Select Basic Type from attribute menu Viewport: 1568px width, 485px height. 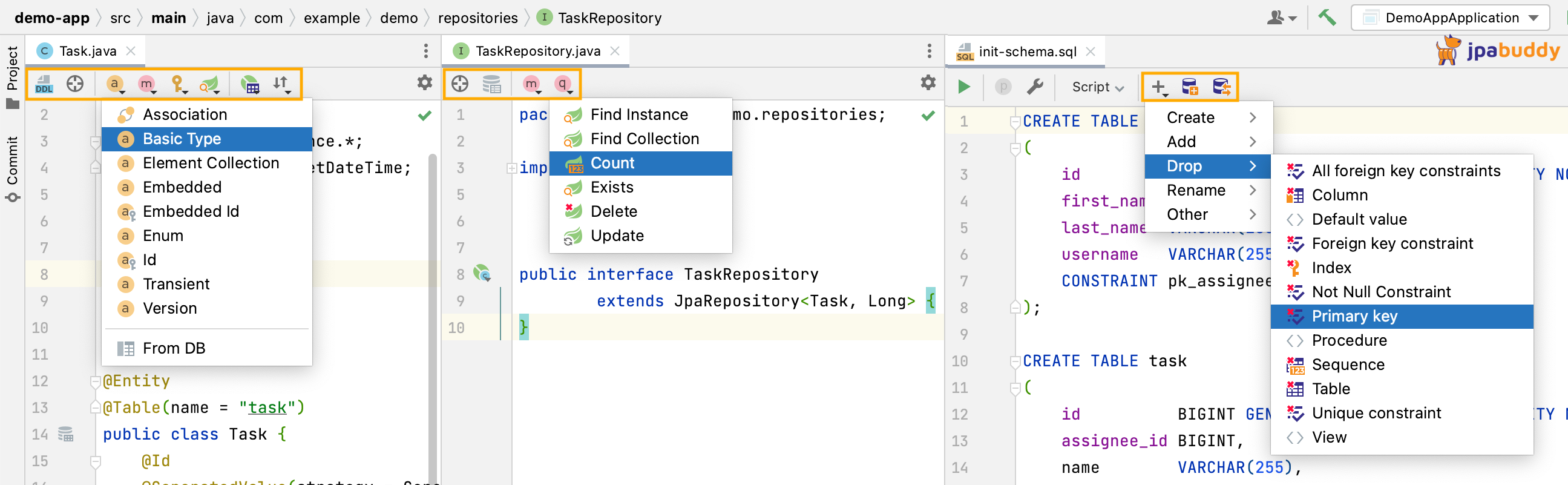(x=207, y=138)
